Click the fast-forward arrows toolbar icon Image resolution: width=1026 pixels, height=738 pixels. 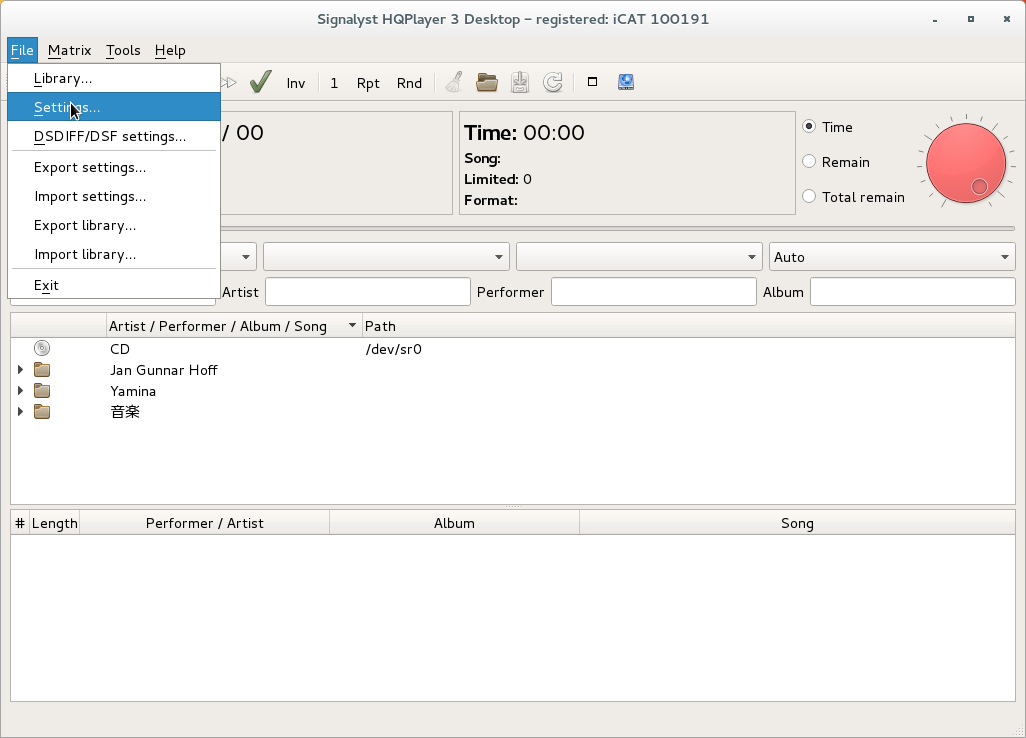(228, 82)
